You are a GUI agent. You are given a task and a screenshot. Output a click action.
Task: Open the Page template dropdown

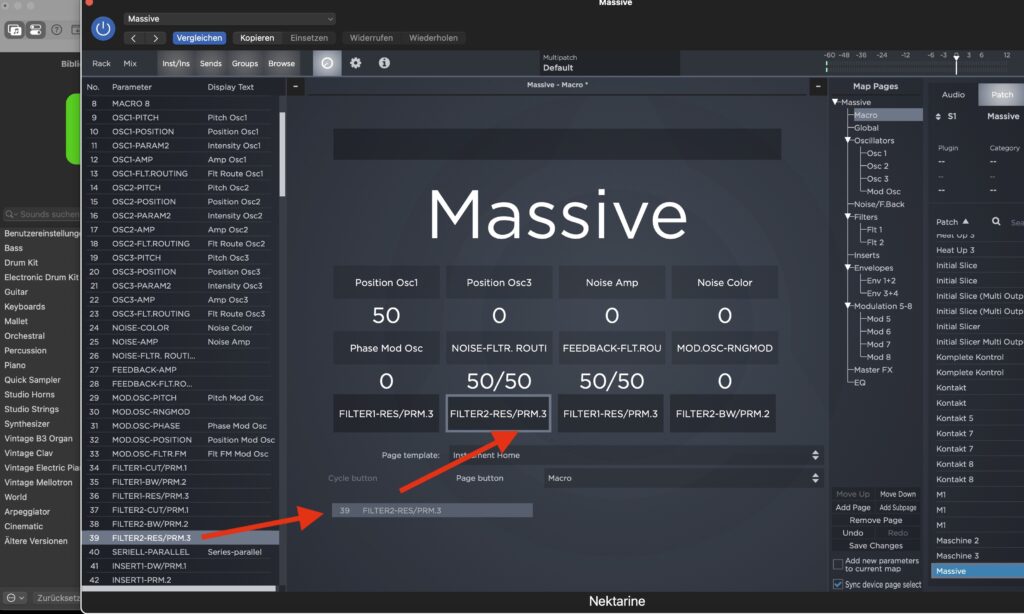(635, 455)
